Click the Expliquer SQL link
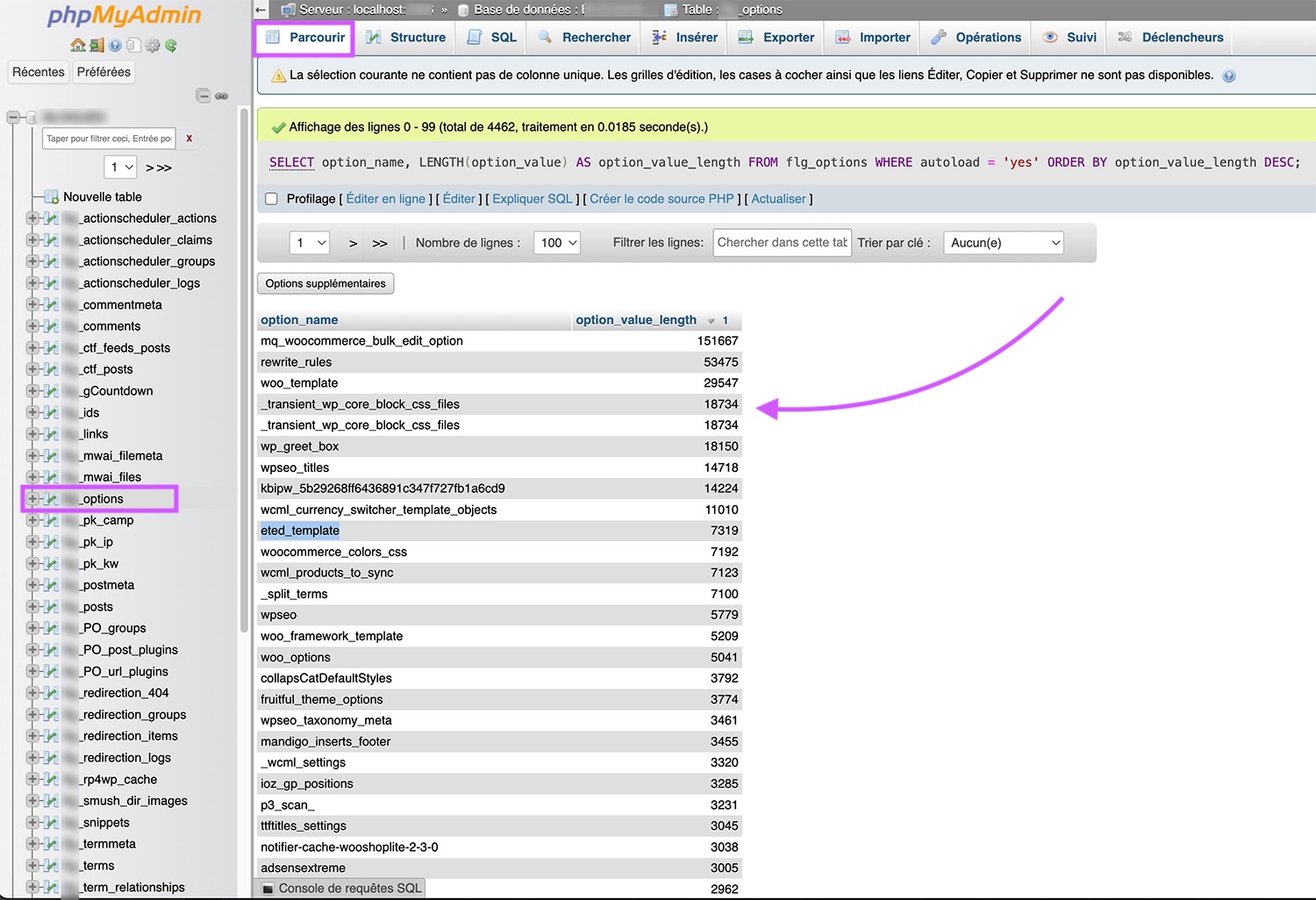The image size is (1316, 900). [533, 199]
